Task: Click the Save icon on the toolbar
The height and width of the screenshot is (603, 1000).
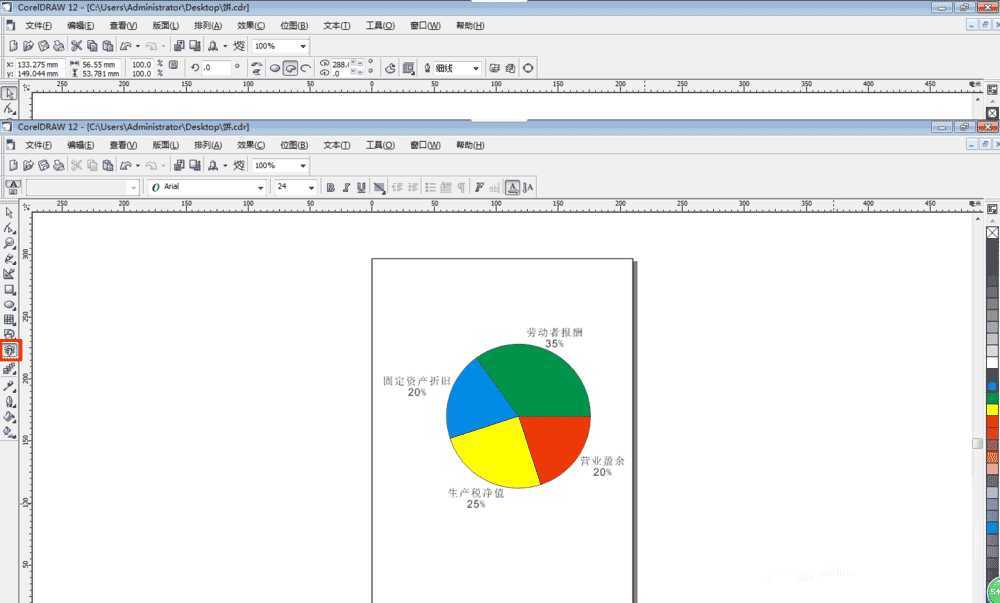Action: [x=43, y=165]
